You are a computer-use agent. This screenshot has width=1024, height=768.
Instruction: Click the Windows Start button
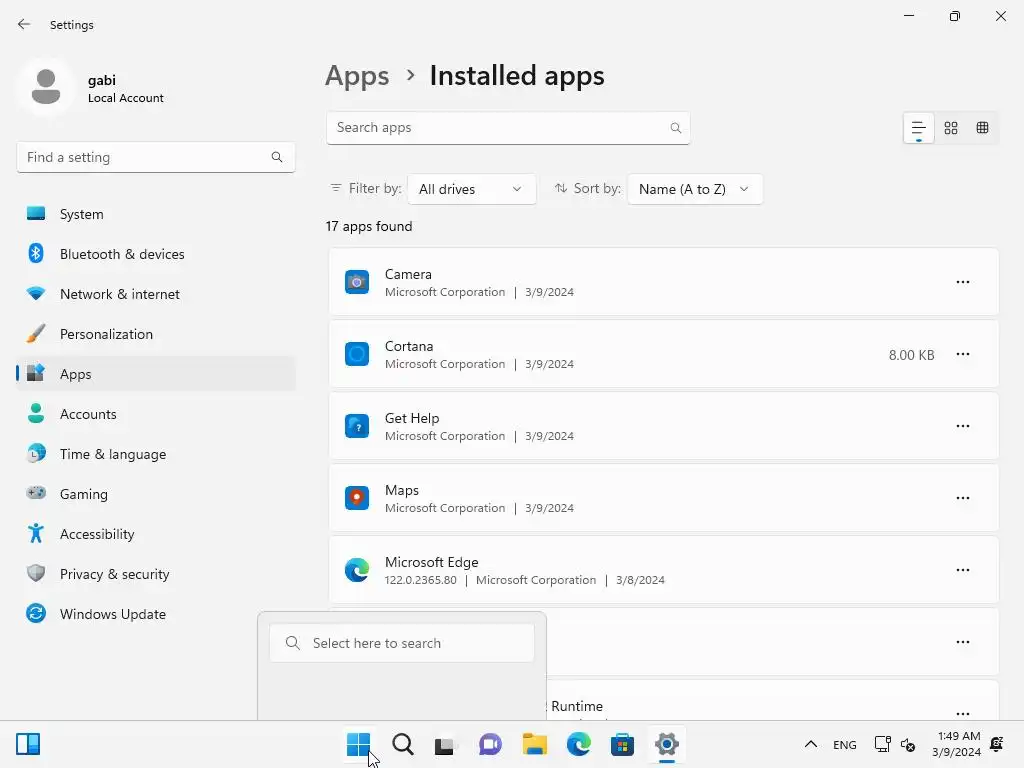click(359, 744)
